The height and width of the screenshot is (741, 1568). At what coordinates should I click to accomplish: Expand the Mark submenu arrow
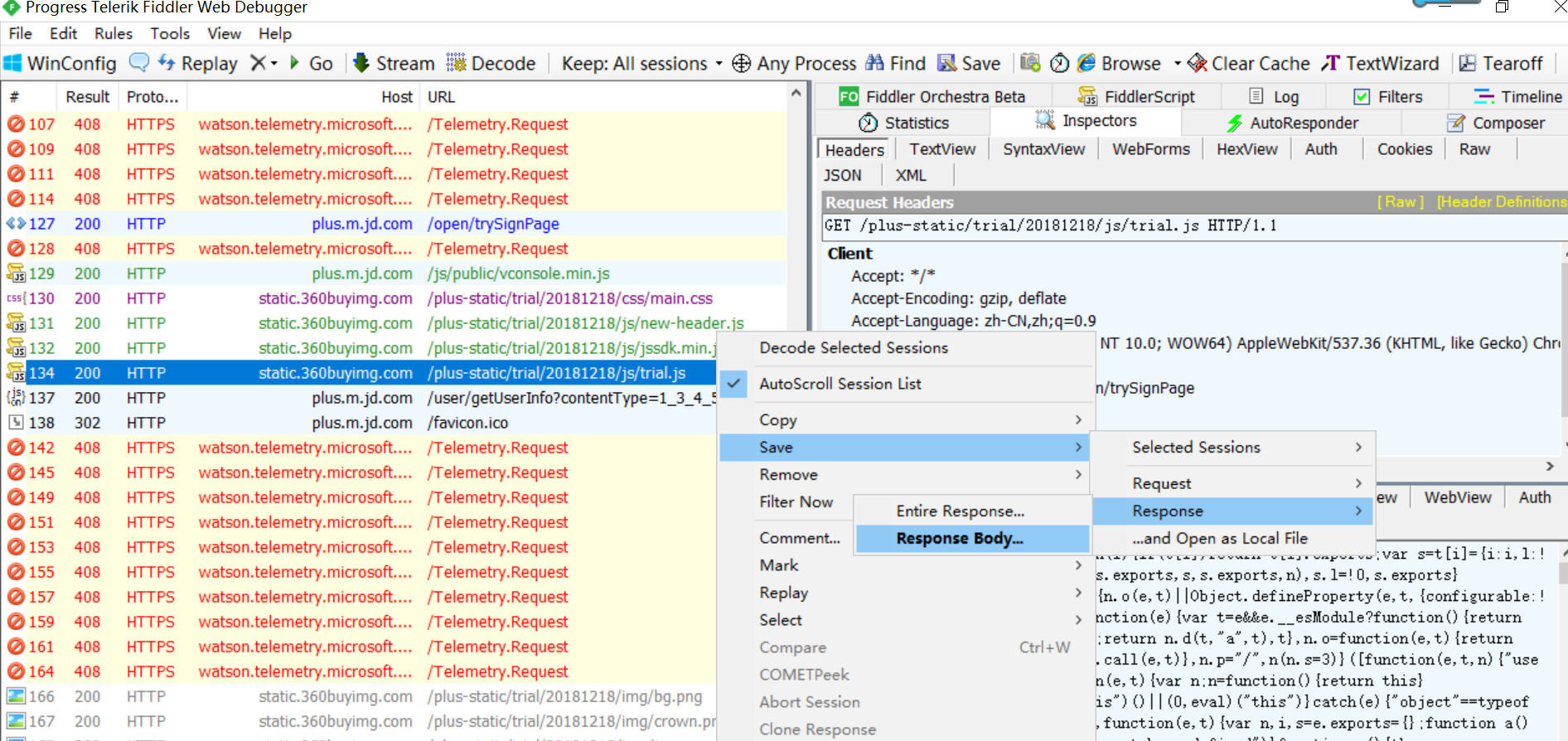point(1078,564)
